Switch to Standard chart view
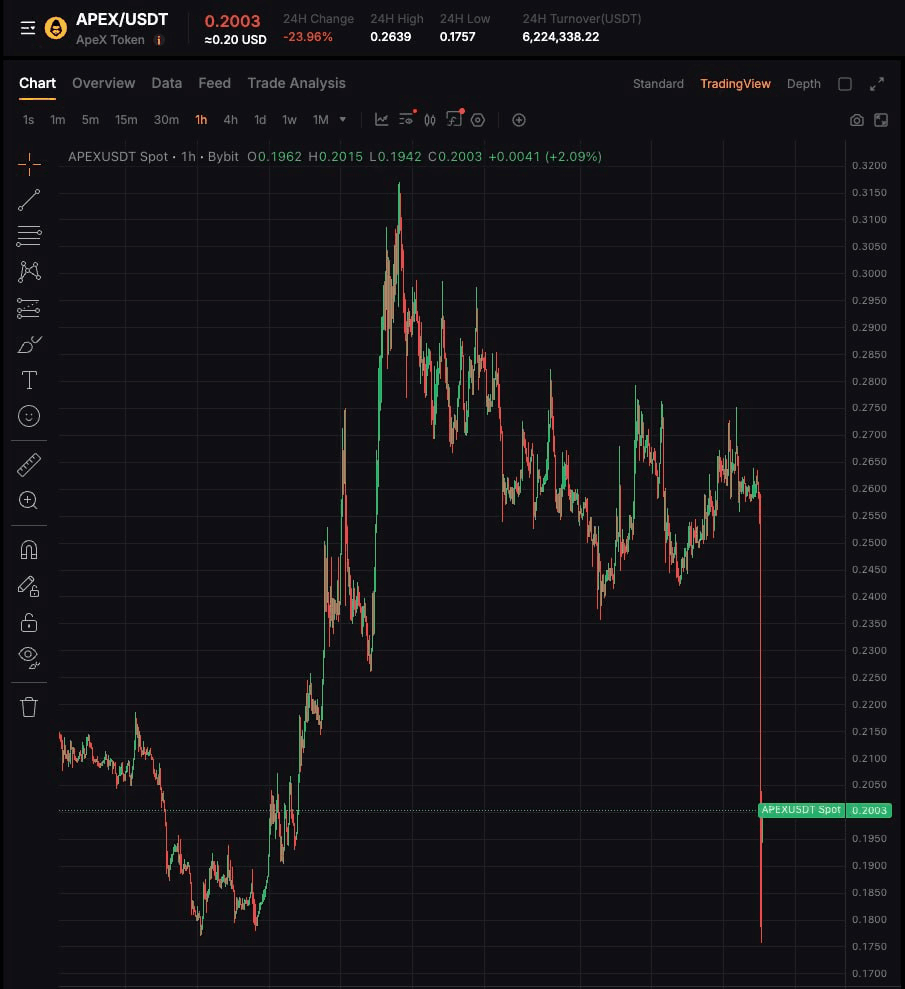The height and width of the screenshot is (989, 905). point(658,84)
